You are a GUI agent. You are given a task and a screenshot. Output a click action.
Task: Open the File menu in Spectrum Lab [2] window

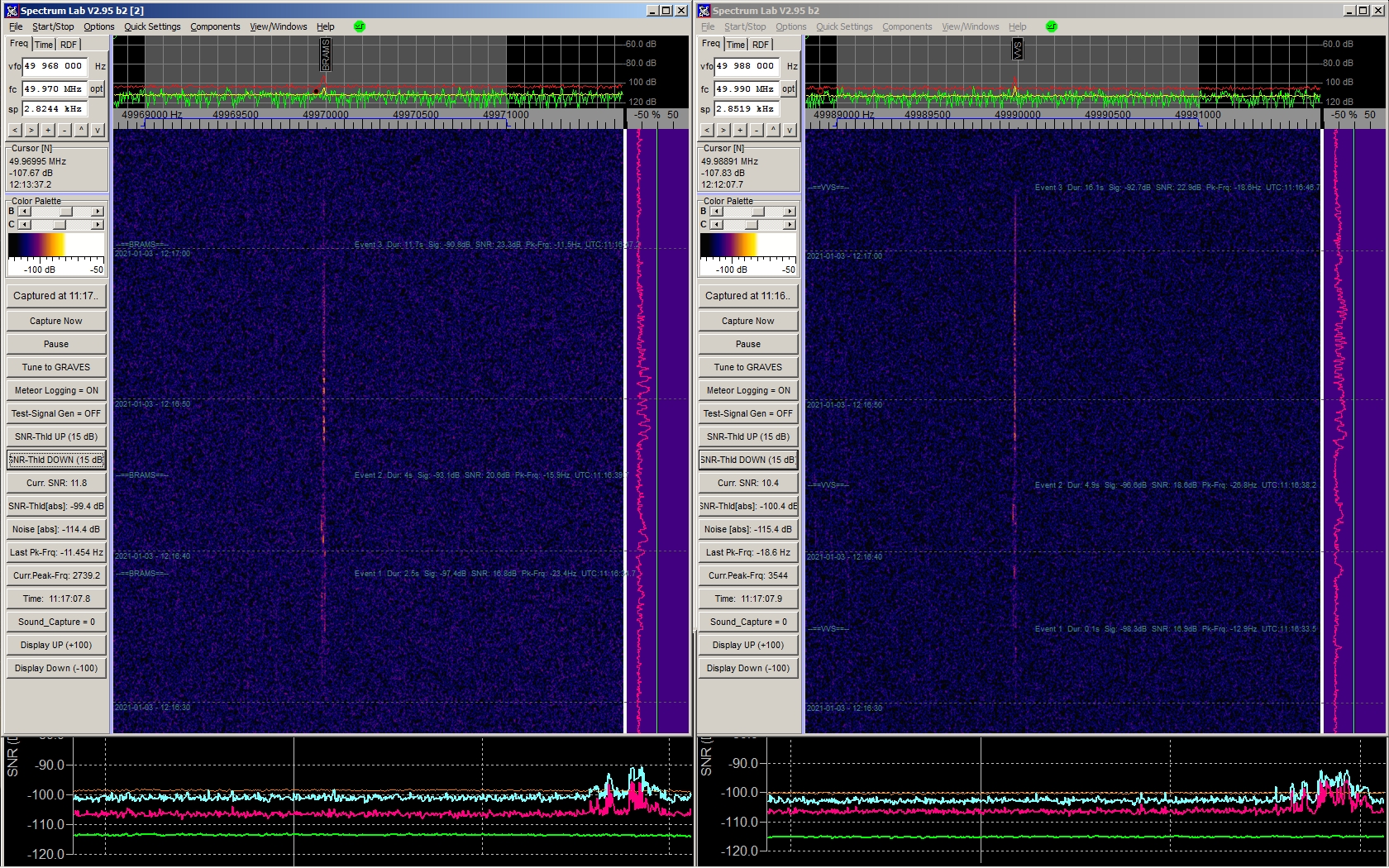pos(16,26)
